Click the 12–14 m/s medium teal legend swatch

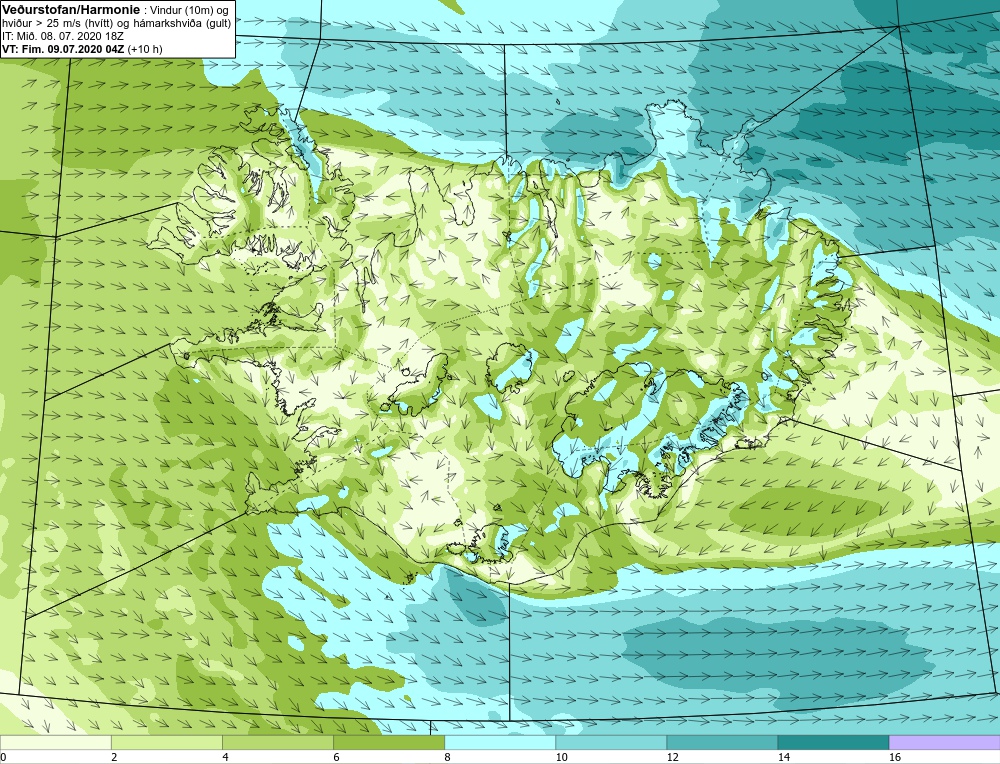coord(722,742)
